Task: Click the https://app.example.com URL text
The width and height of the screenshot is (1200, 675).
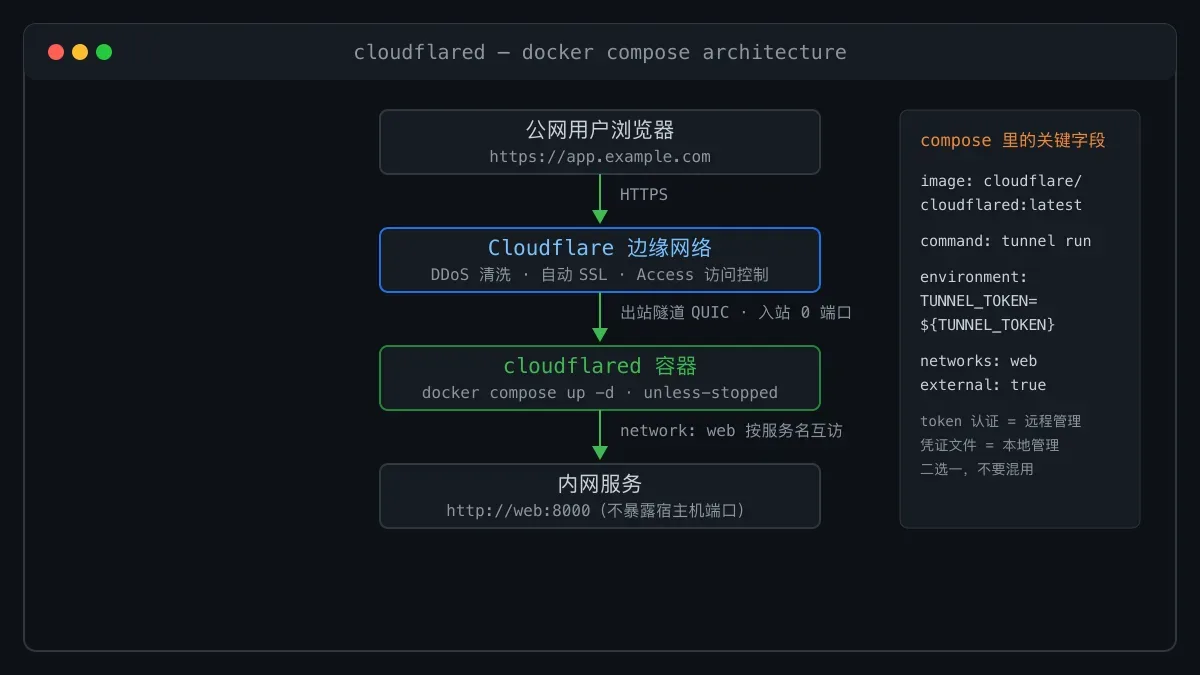Action: point(600,157)
